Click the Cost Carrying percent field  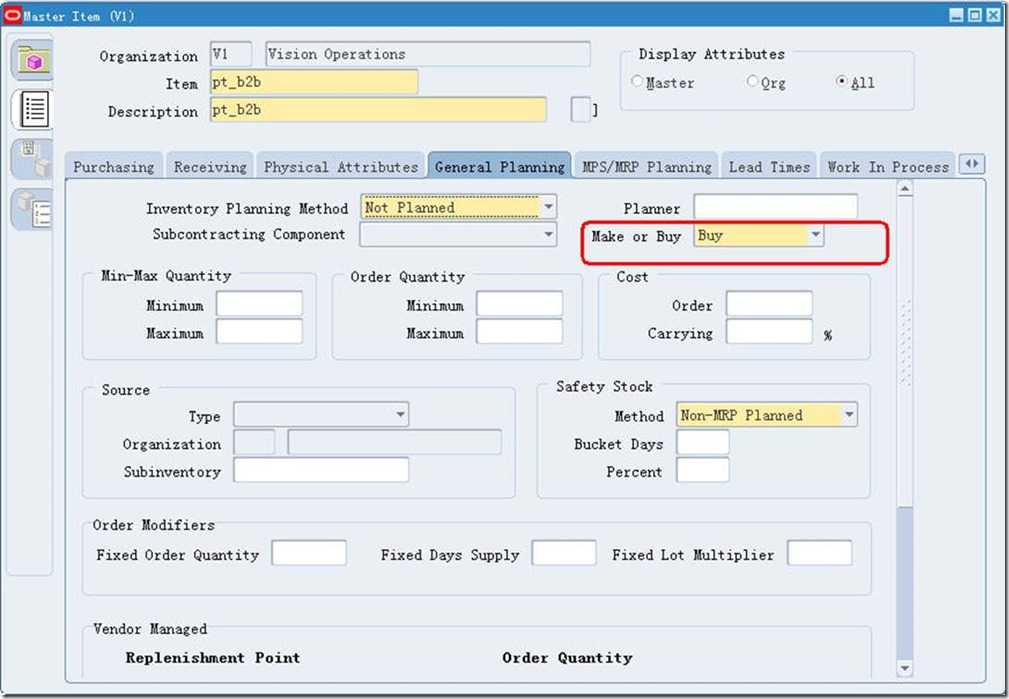click(x=770, y=331)
